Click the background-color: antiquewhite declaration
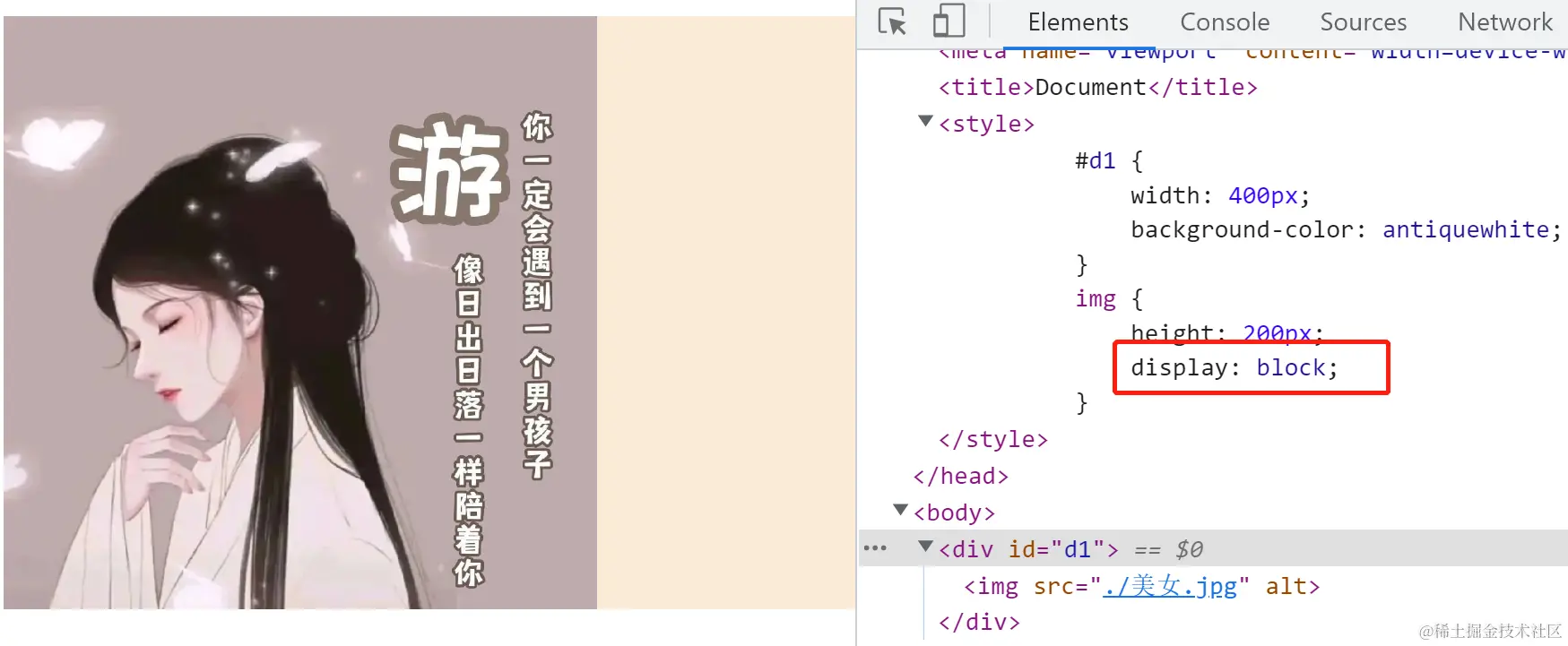 point(1346,229)
